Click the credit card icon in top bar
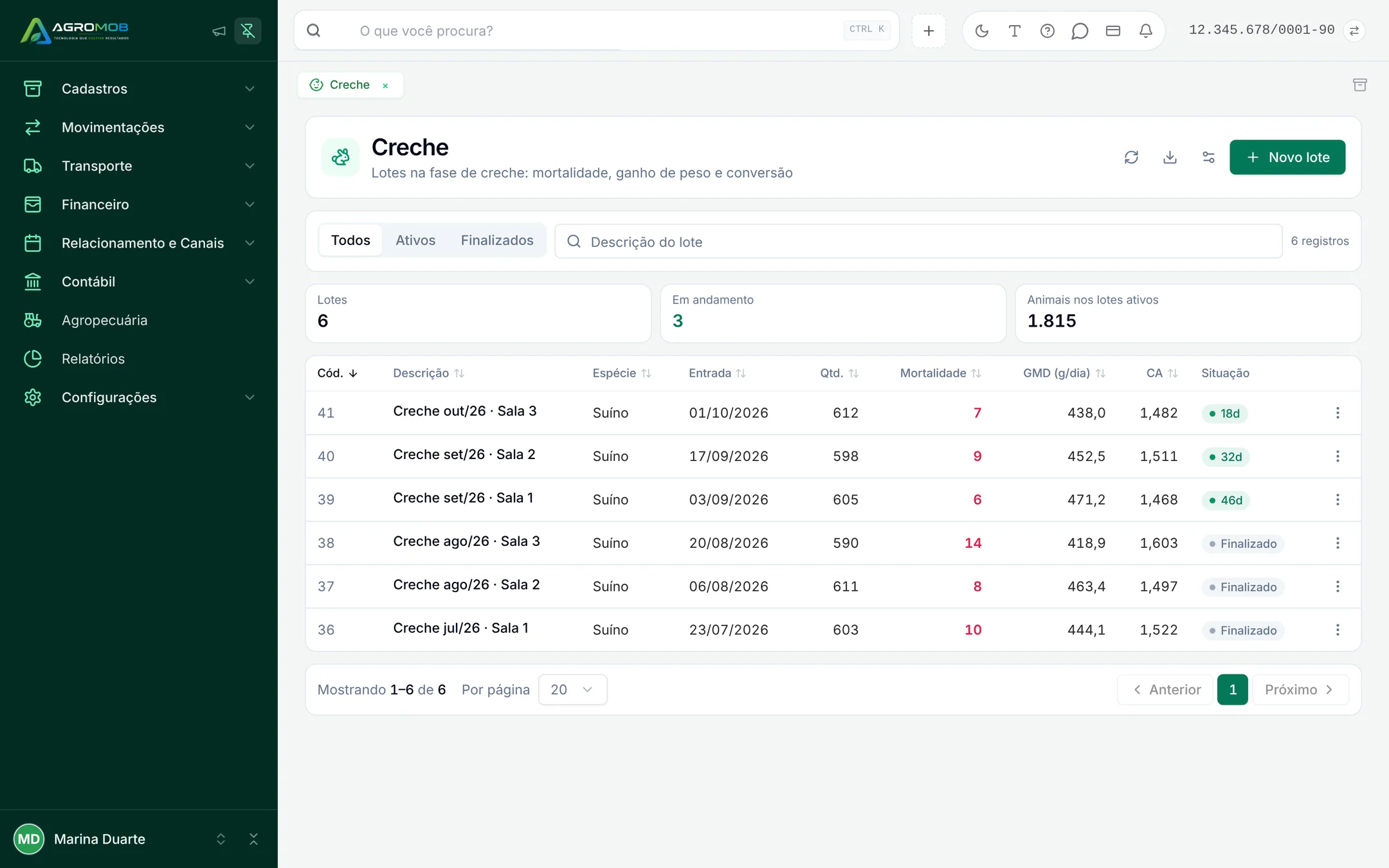The width and height of the screenshot is (1389, 868). pos(1112,31)
